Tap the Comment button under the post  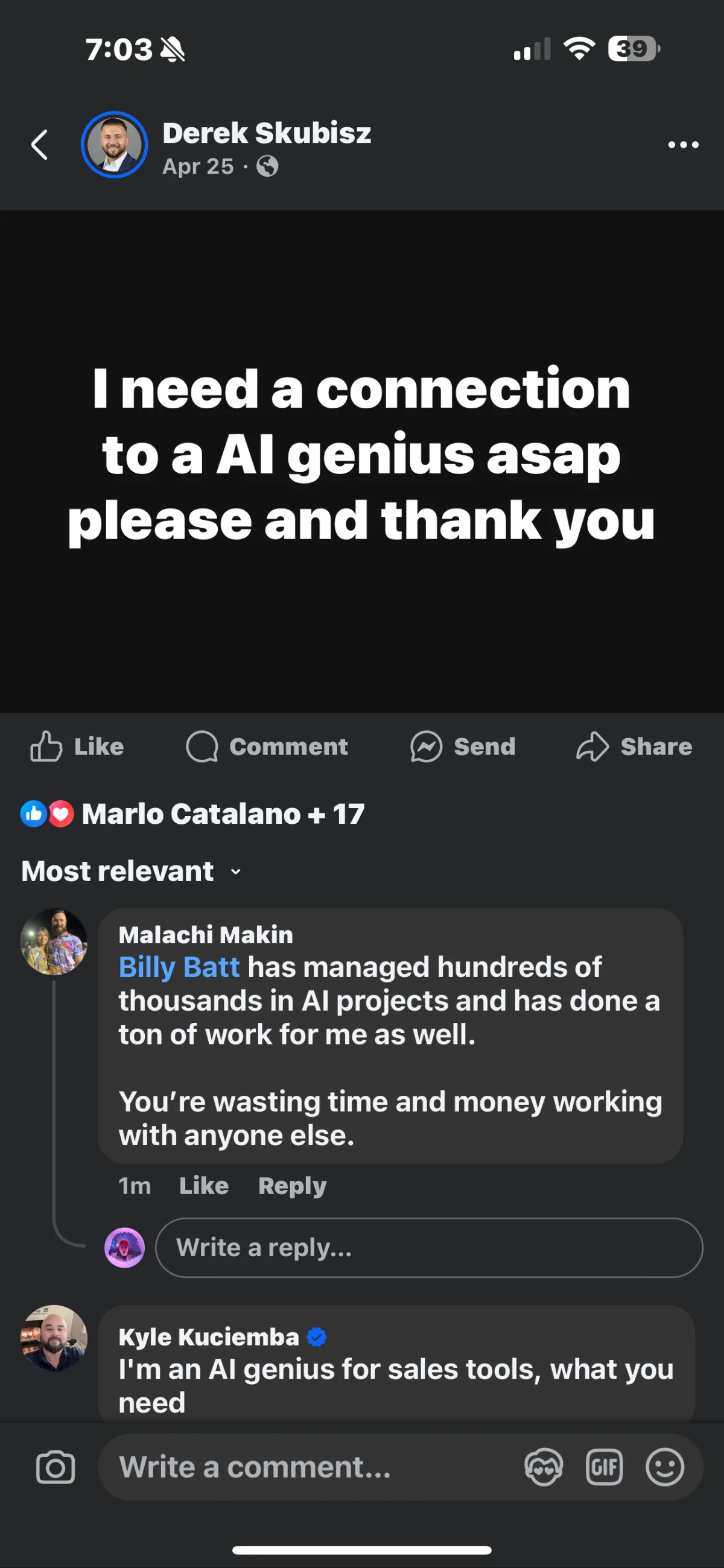[267, 746]
